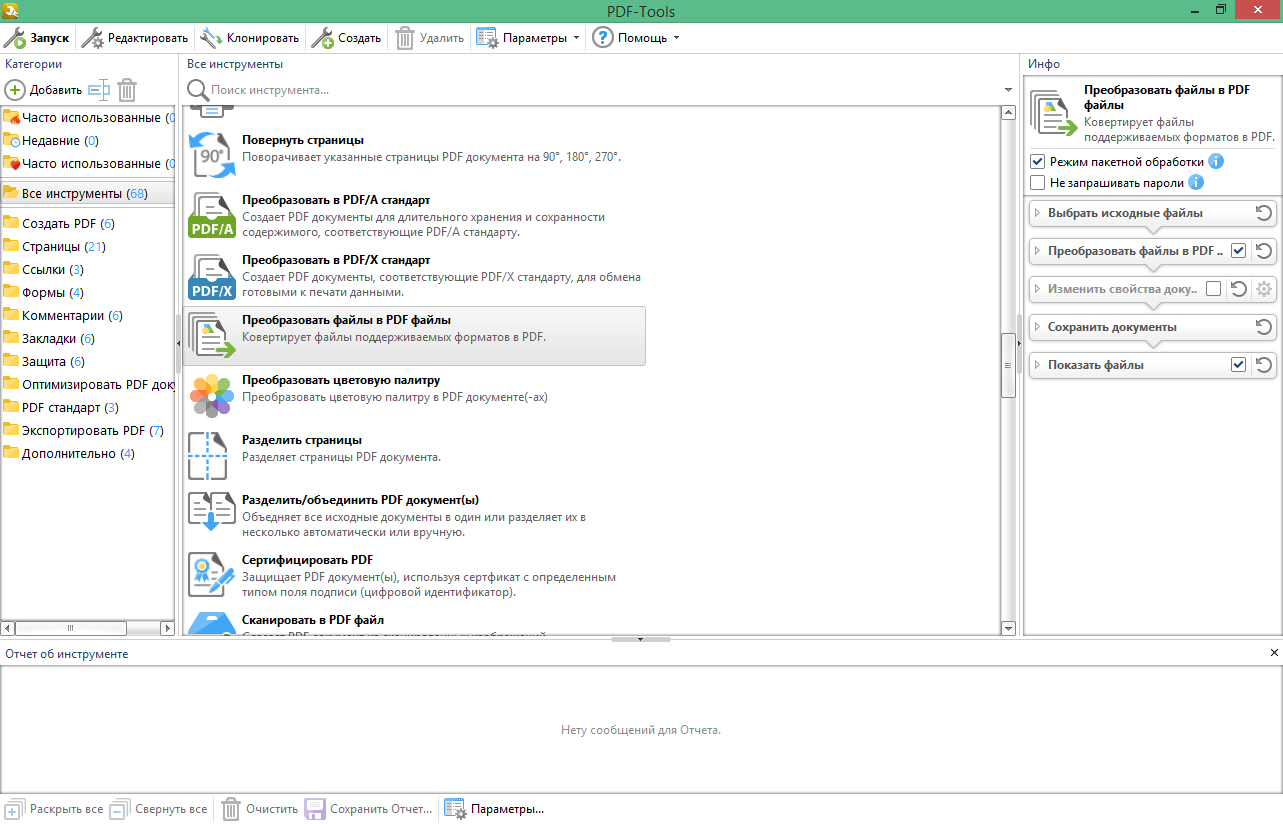Viewport: 1283px width, 824px height.
Task: Click the Запуск (run) toolbar button
Action: pyautogui.click(x=37, y=38)
